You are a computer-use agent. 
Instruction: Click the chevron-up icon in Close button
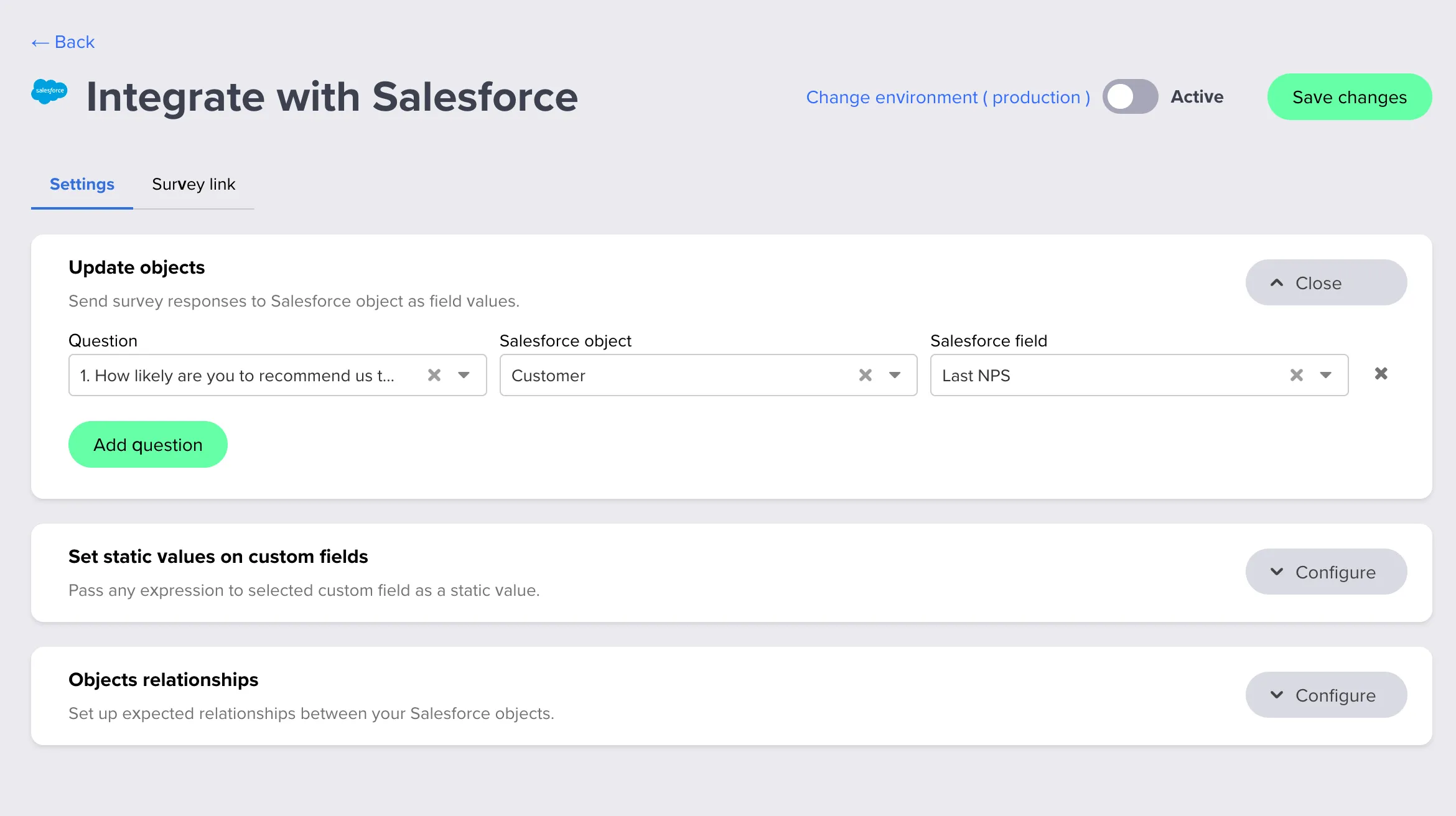pos(1277,283)
